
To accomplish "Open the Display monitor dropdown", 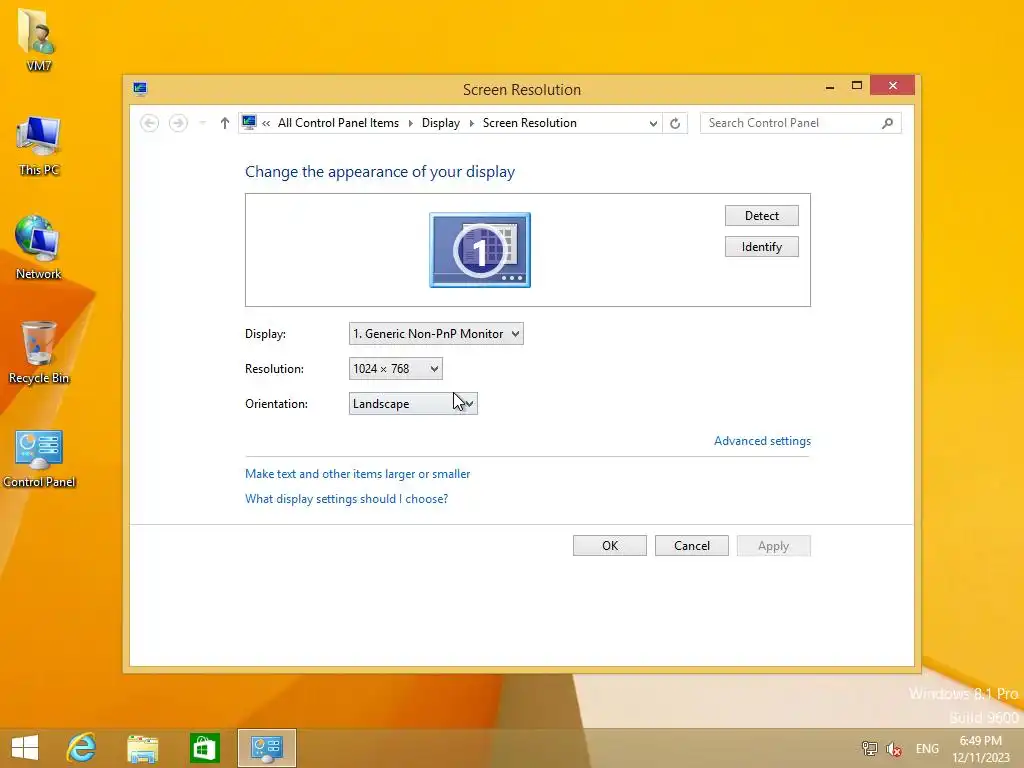I will pos(436,334).
